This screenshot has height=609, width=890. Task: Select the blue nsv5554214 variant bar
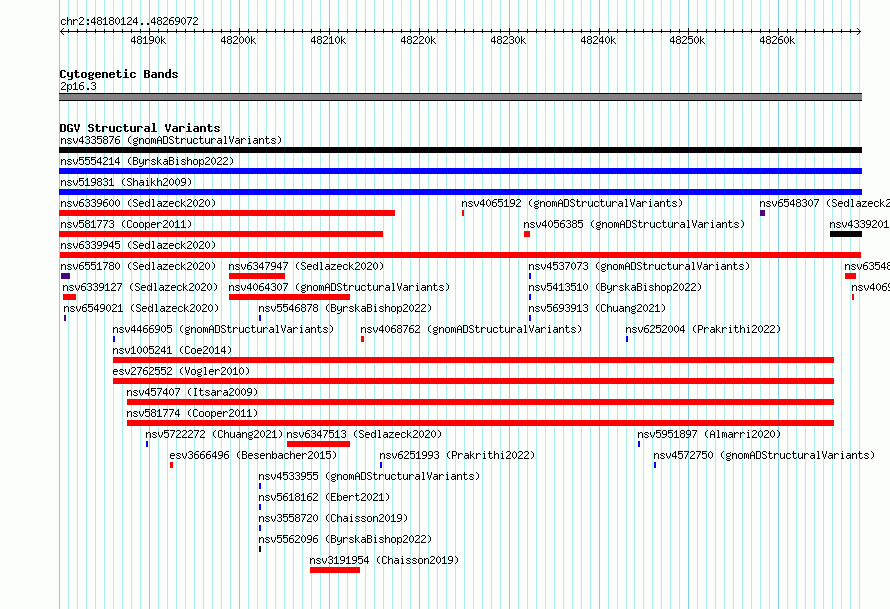[460, 171]
